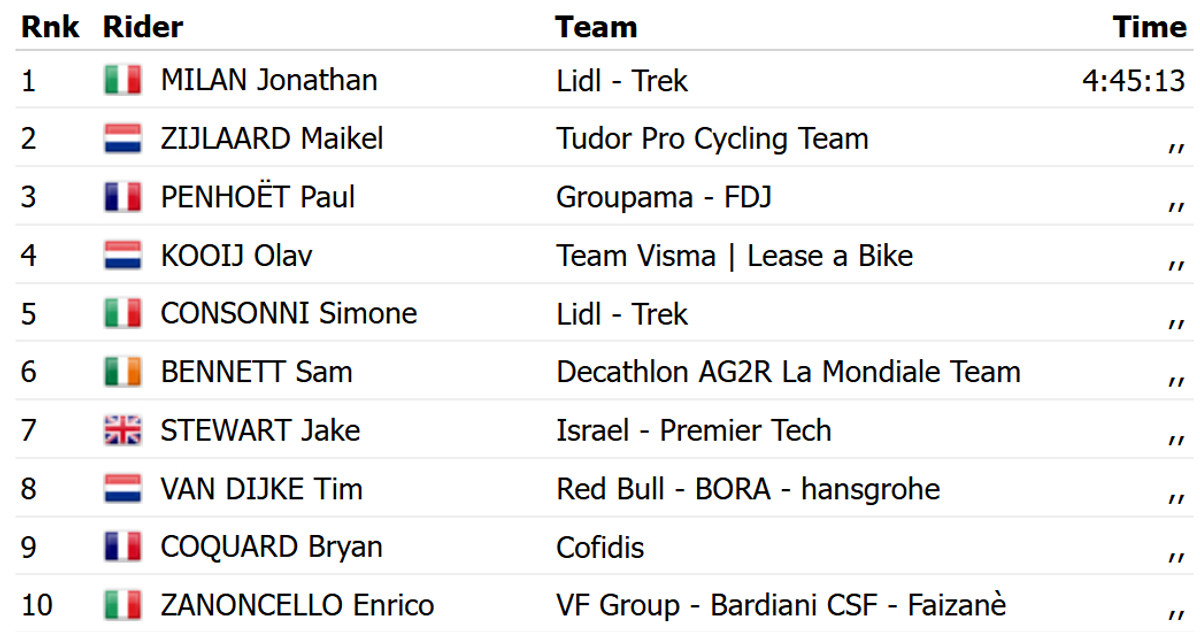1200x632 pixels.
Task: Open Decathlon AG2R La Mondiale Team link
Action: point(788,372)
